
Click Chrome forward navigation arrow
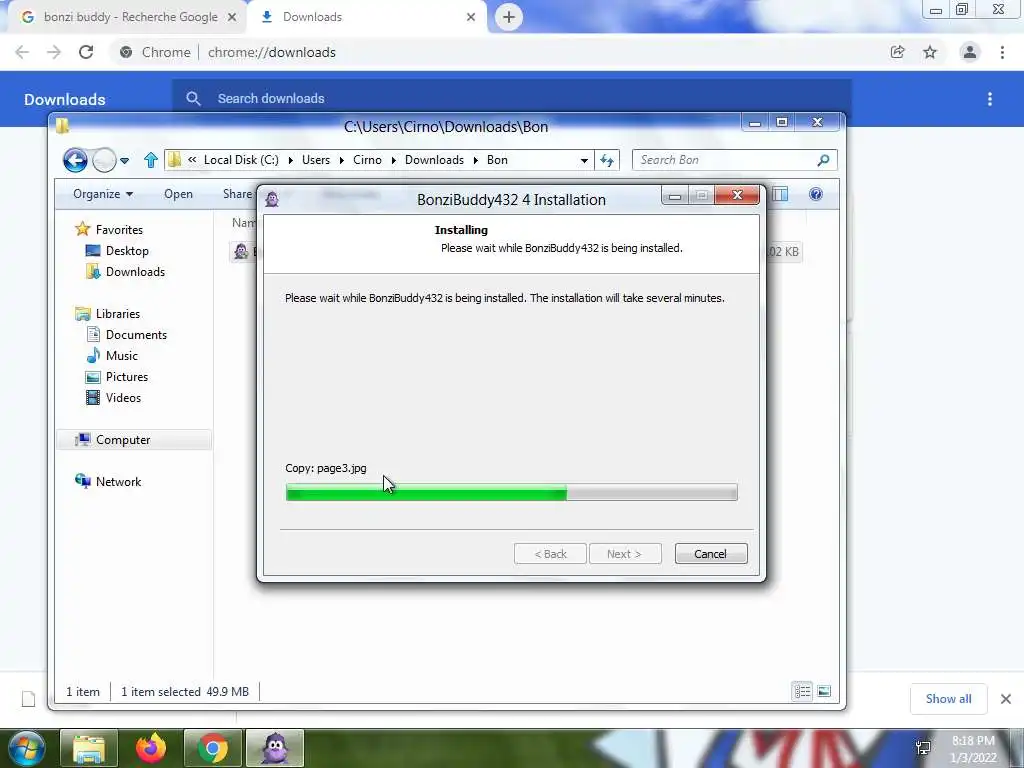coord(54,52)
